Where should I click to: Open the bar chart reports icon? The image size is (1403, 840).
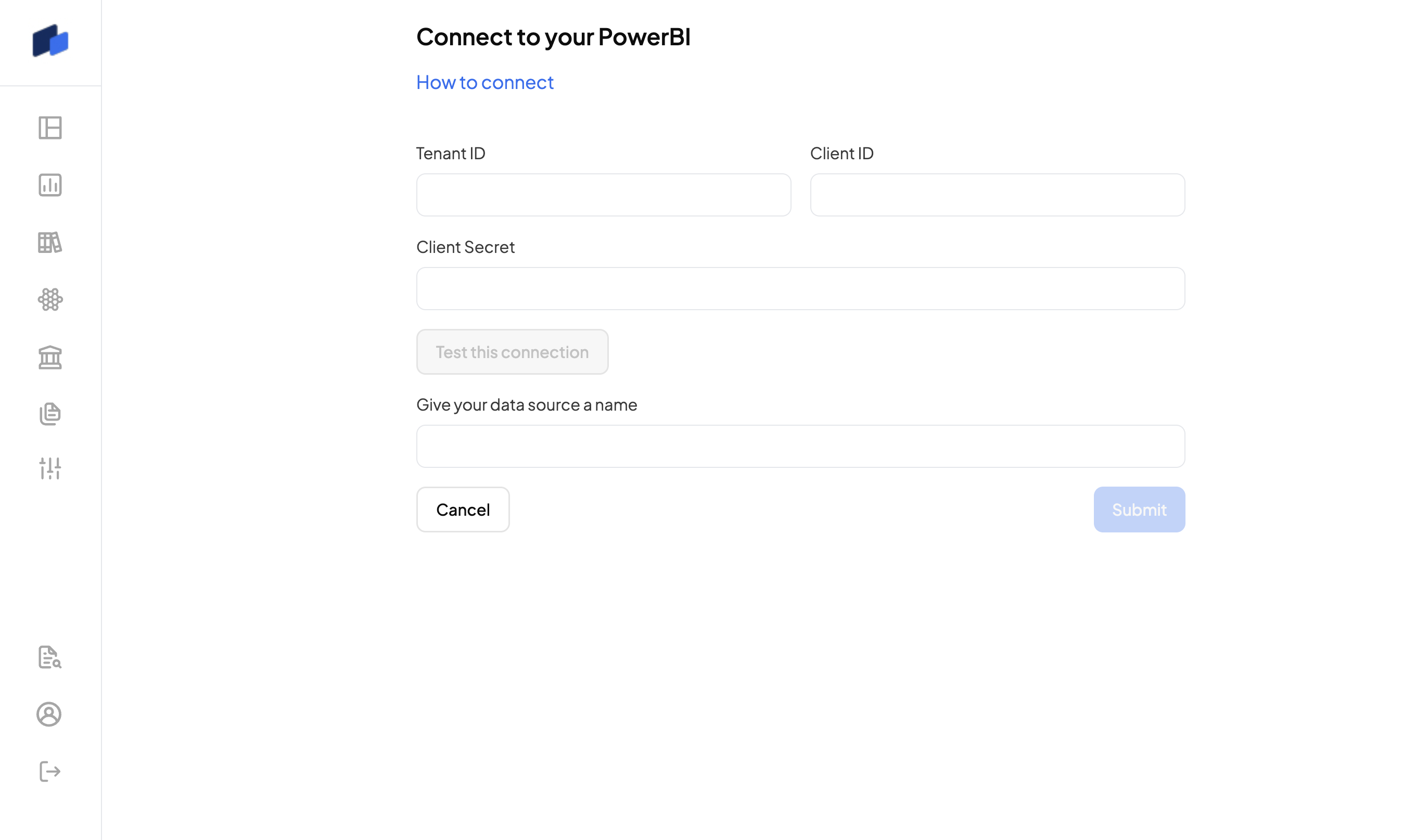[50, 185]
